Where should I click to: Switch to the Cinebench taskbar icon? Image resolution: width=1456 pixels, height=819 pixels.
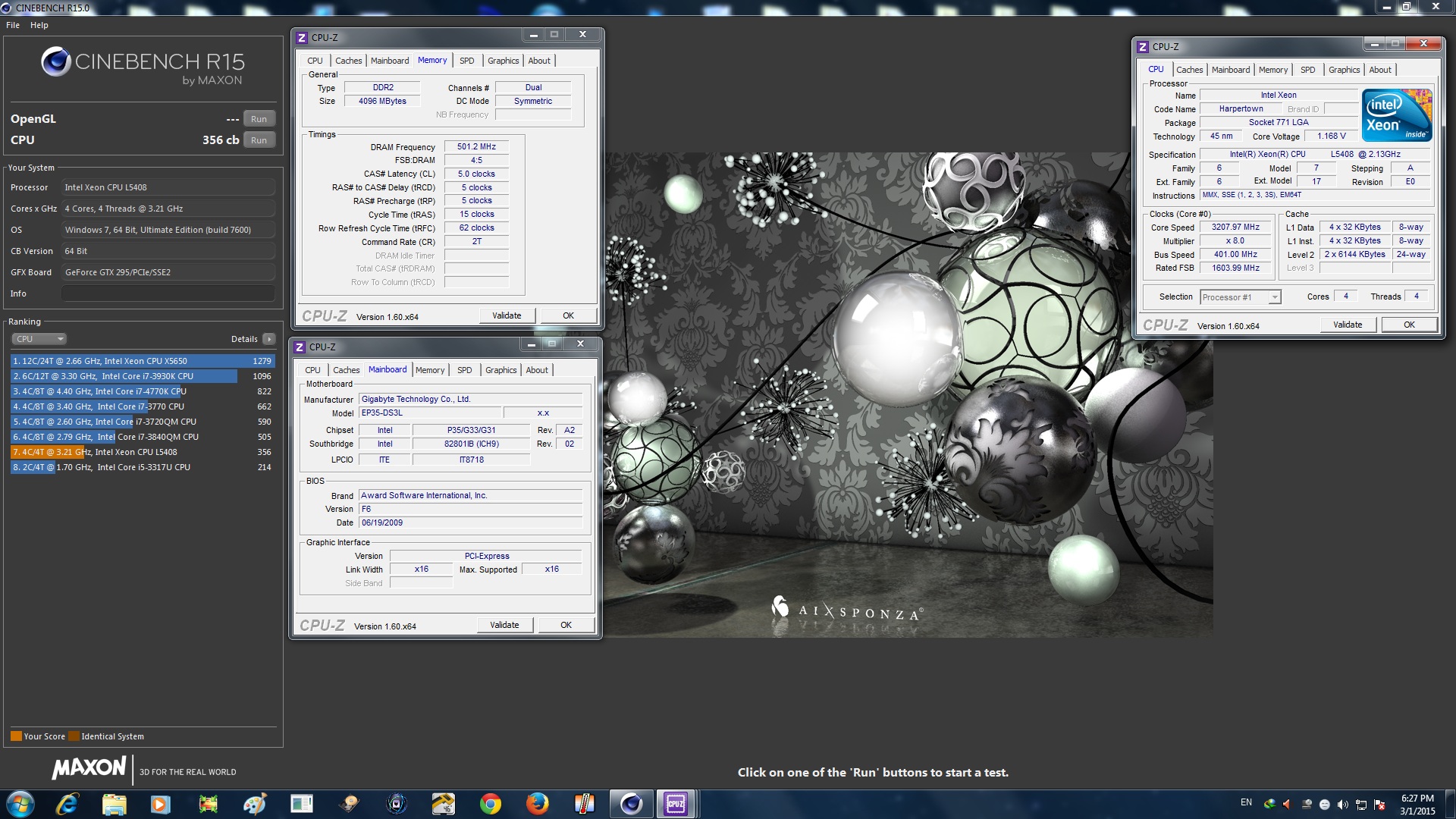[x=631, y=804]
